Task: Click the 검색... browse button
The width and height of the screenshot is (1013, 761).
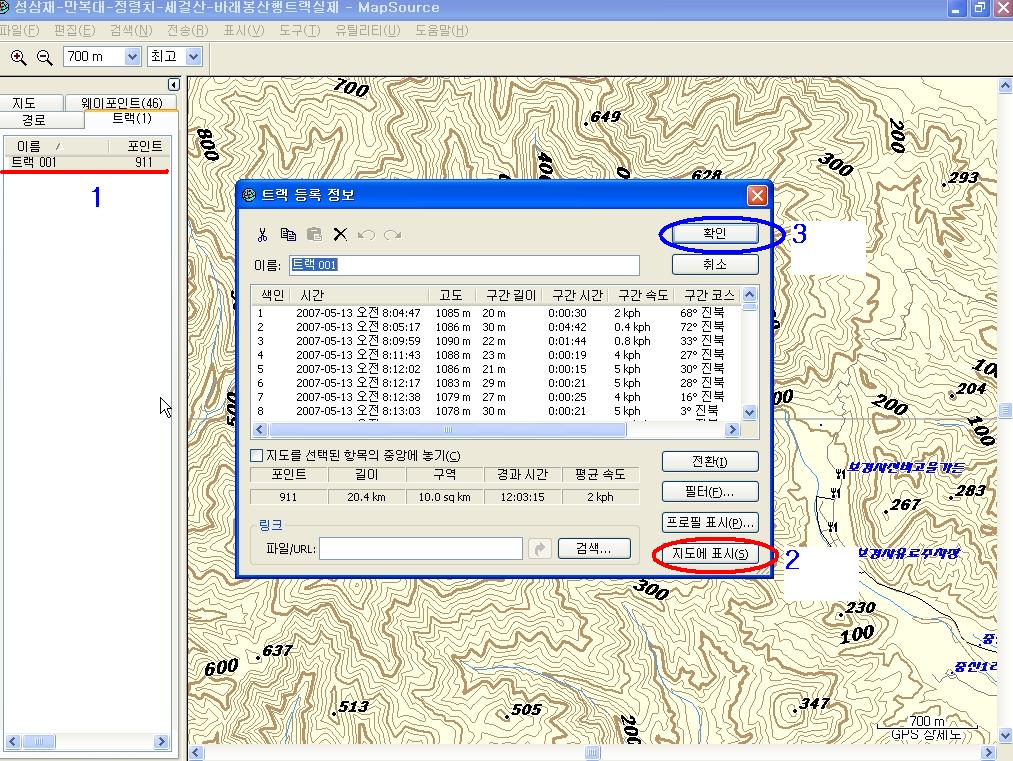Action: pyautogui.click(x=594, y=548)
